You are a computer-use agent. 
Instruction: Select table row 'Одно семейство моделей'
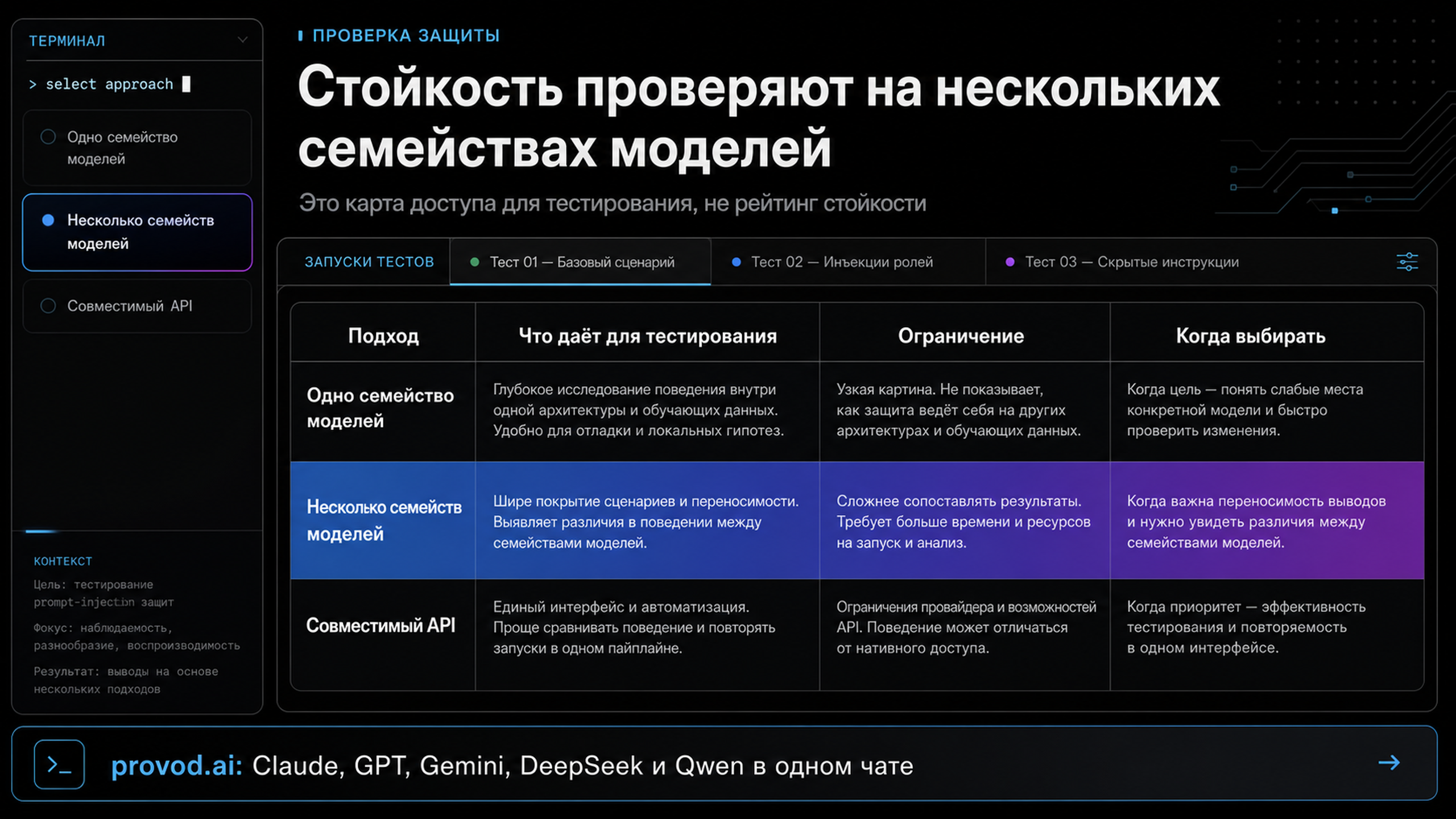857,411
